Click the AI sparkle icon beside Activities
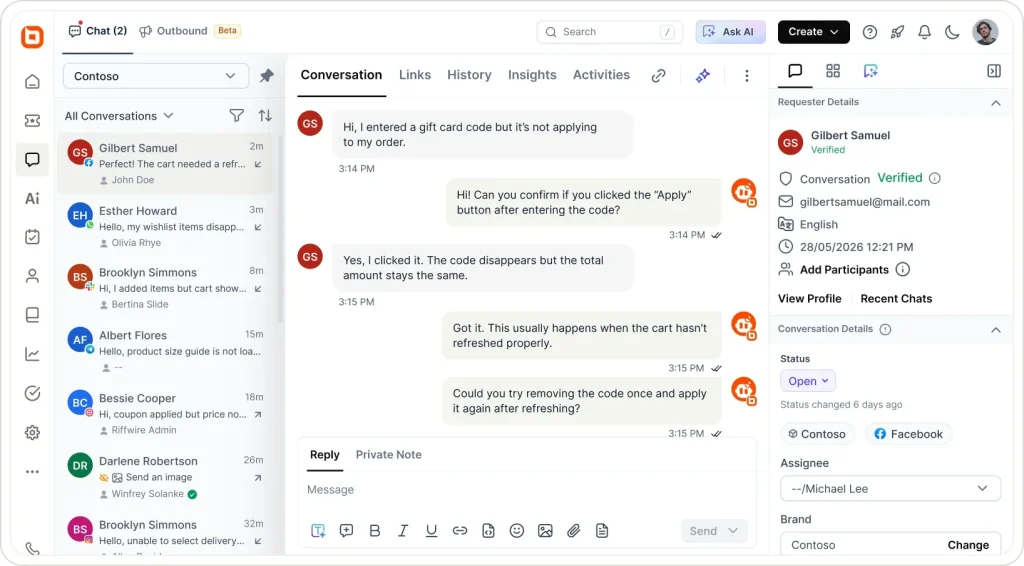 coord(703,76)
